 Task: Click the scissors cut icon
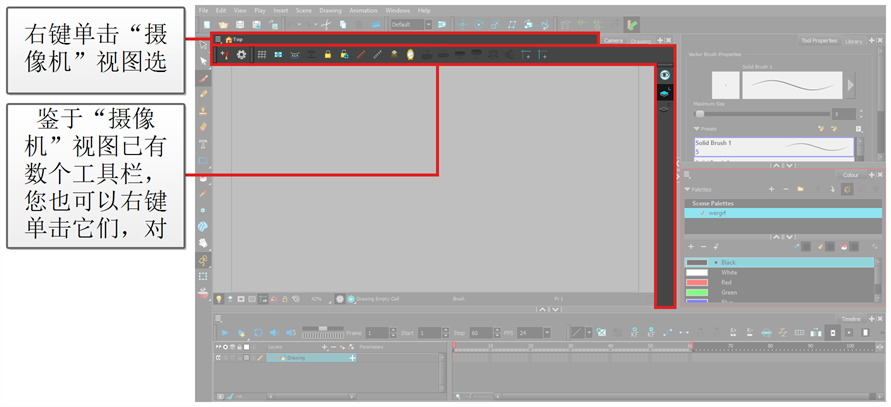(x=324, y=23)
